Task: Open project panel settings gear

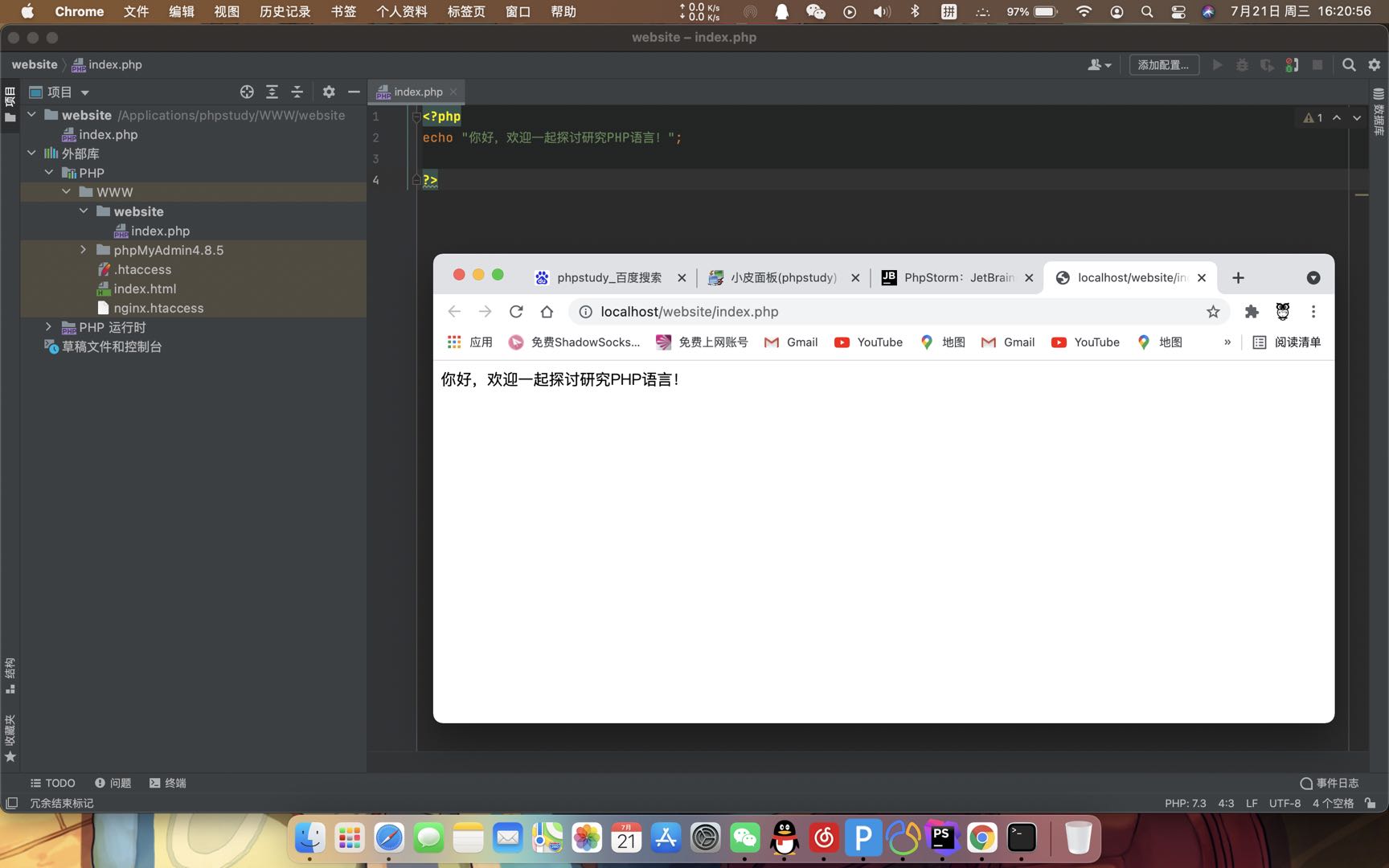Action: point(329,92)
